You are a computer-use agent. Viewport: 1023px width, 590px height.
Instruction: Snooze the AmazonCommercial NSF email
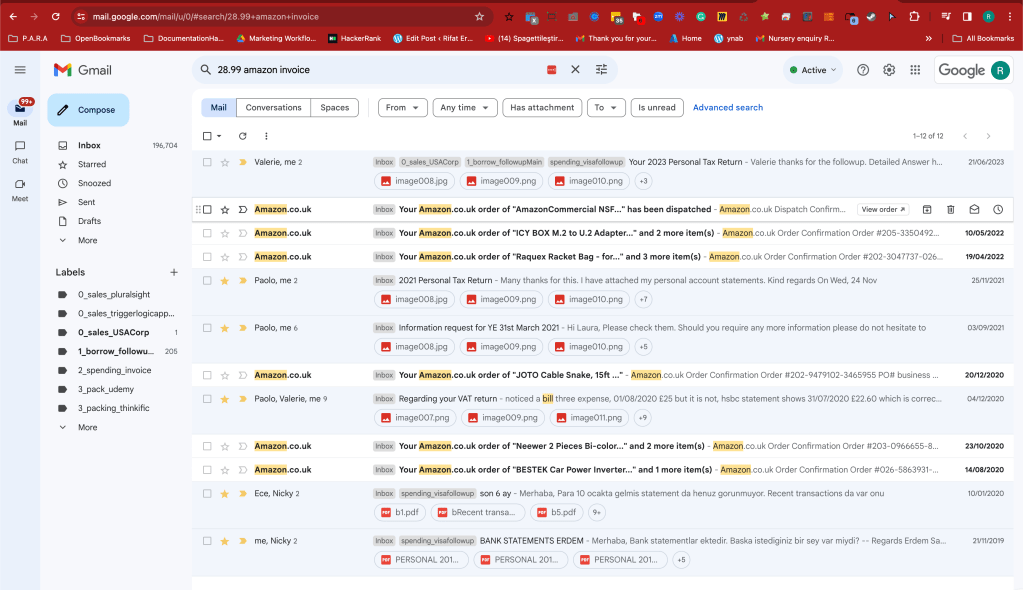pos(998,210)
